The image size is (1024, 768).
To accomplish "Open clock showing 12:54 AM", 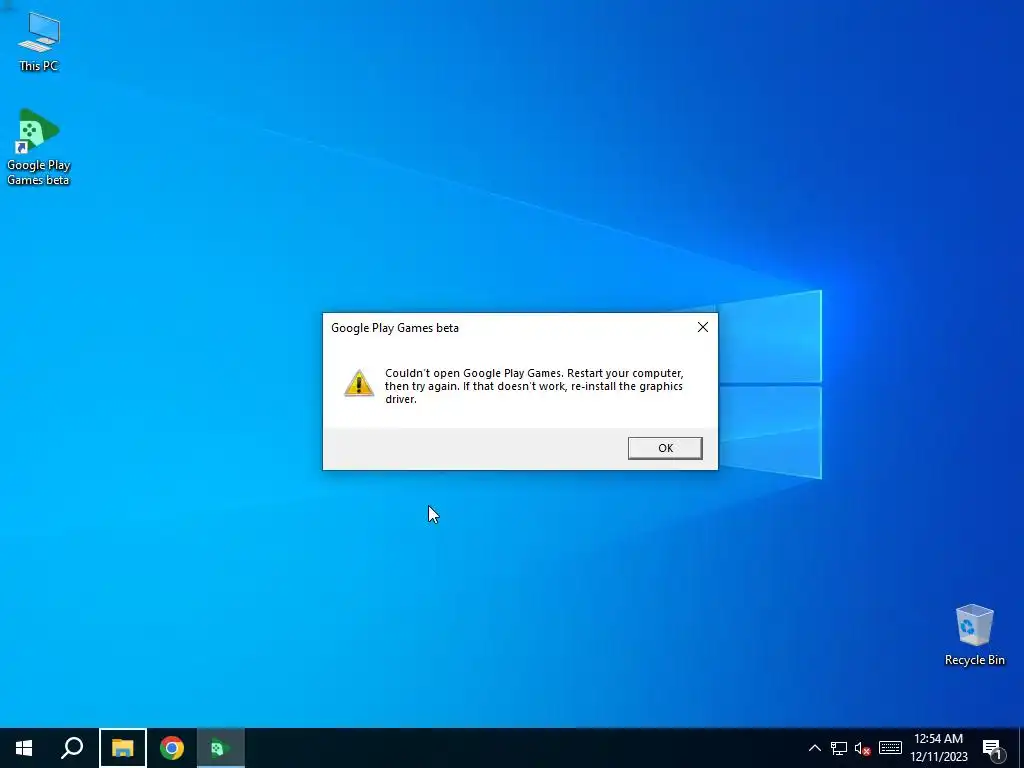I will point(938,748).
